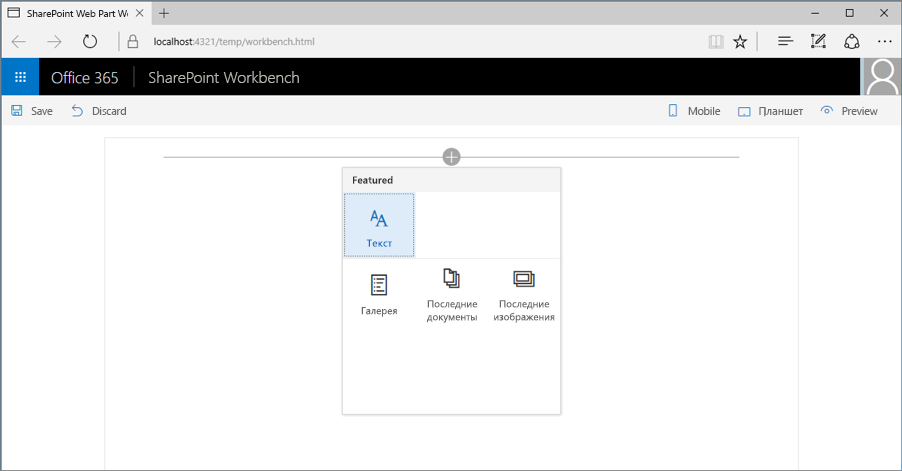Click the Office 365 link

(x=85, y=78)
